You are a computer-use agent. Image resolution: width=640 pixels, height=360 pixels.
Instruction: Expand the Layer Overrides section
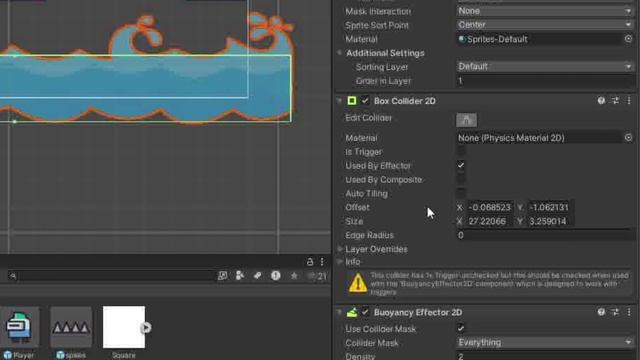tap(340, 249)
